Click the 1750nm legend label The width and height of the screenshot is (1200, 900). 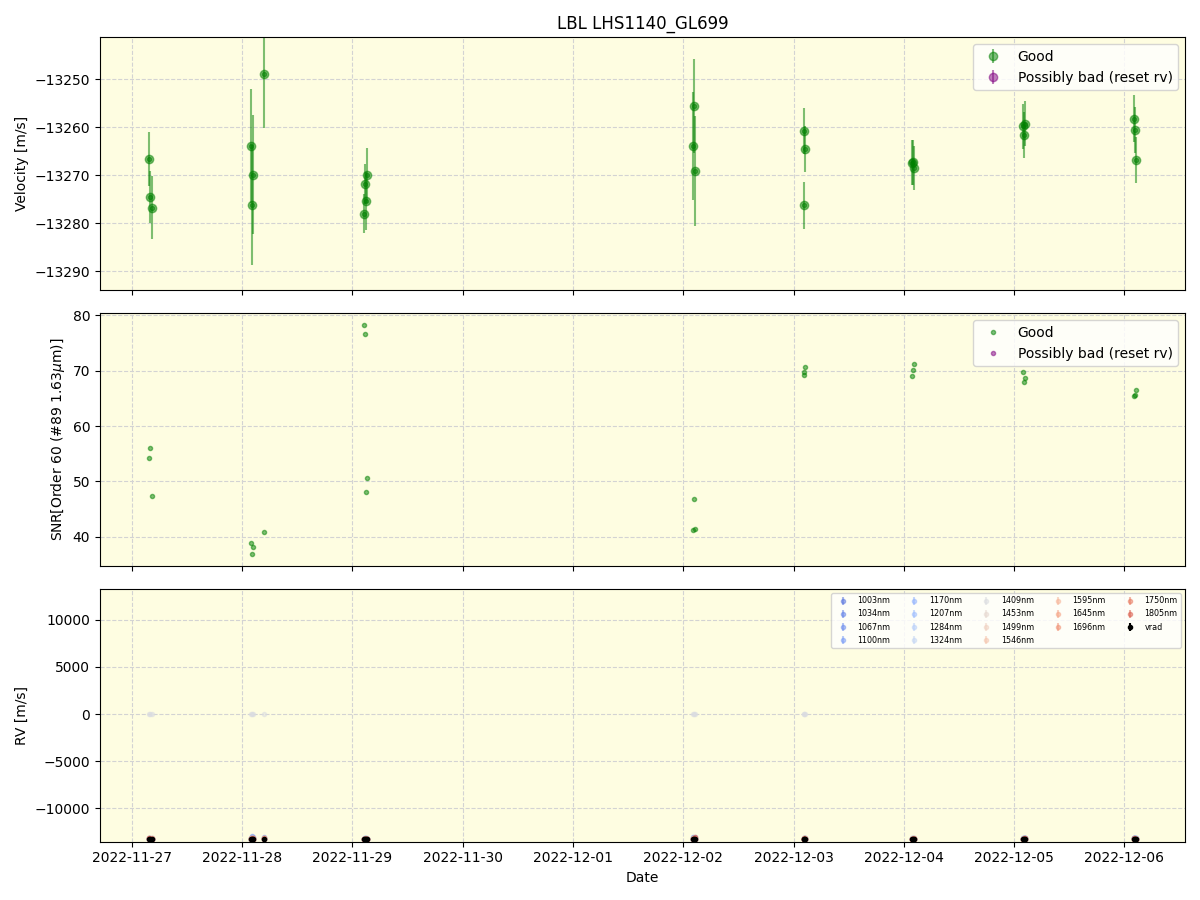pos(1161,600)
